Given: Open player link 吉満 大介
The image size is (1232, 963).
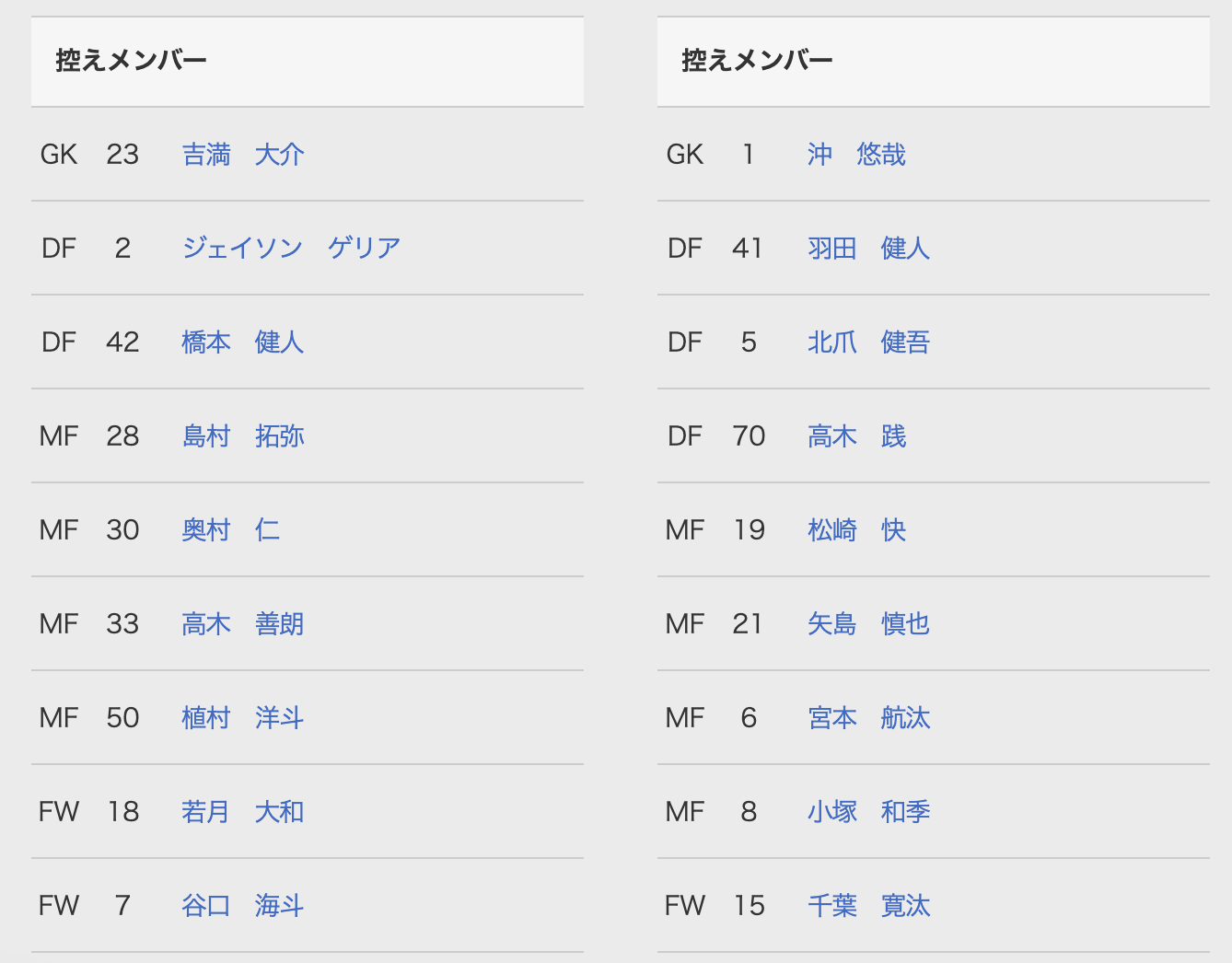Looking at the screenshot, I should pyautogui.click(x=243, y=155).
